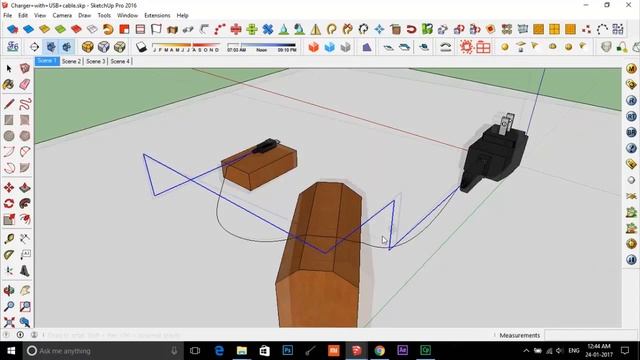Click the red plus-sign toolbar icon
The image size is (640, 360).
click(x=236, y=29)
